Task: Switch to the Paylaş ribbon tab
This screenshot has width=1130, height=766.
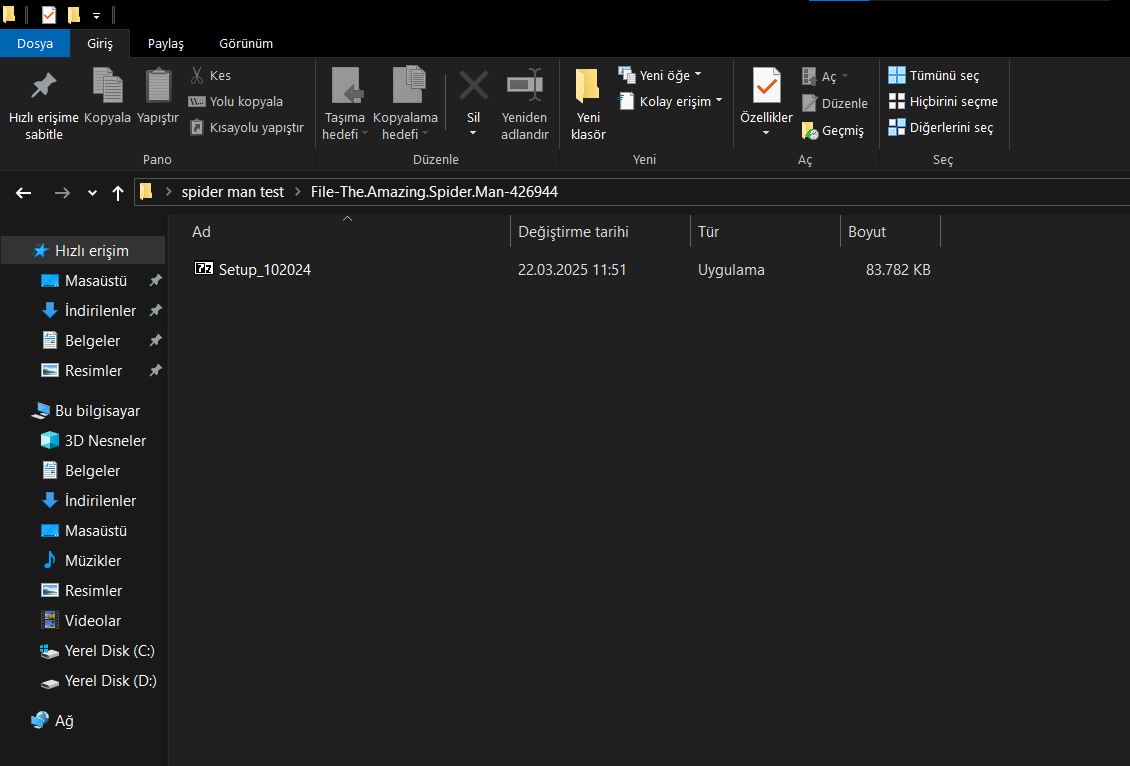Action: pos(166,43)
